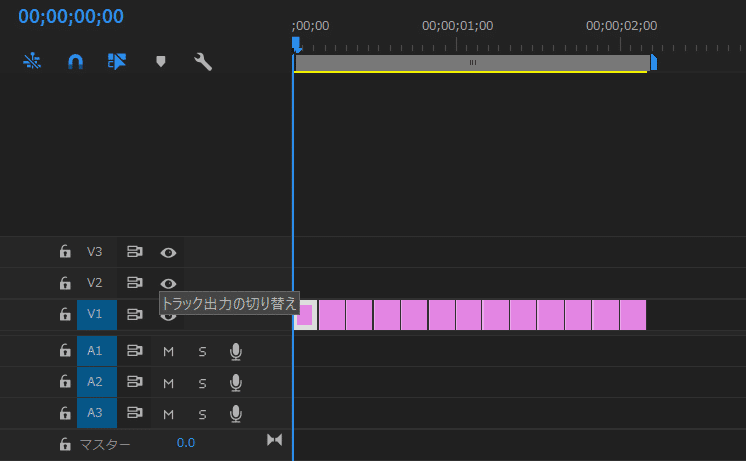This screenshot has height=461, width=746.
Task: Select the V3 track target
Action: click(x=95, y=252)
